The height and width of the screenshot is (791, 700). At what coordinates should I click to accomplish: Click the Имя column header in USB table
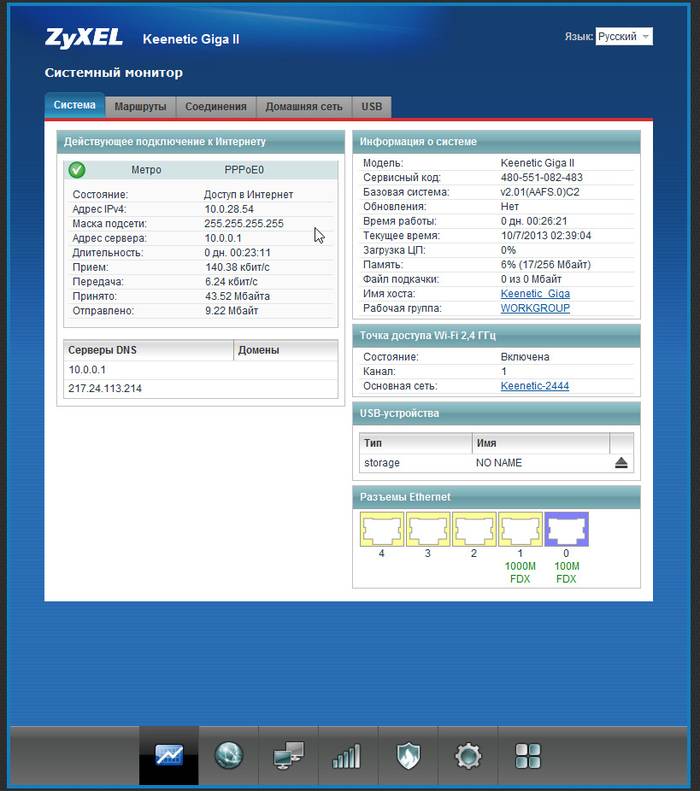coord(541,443)
